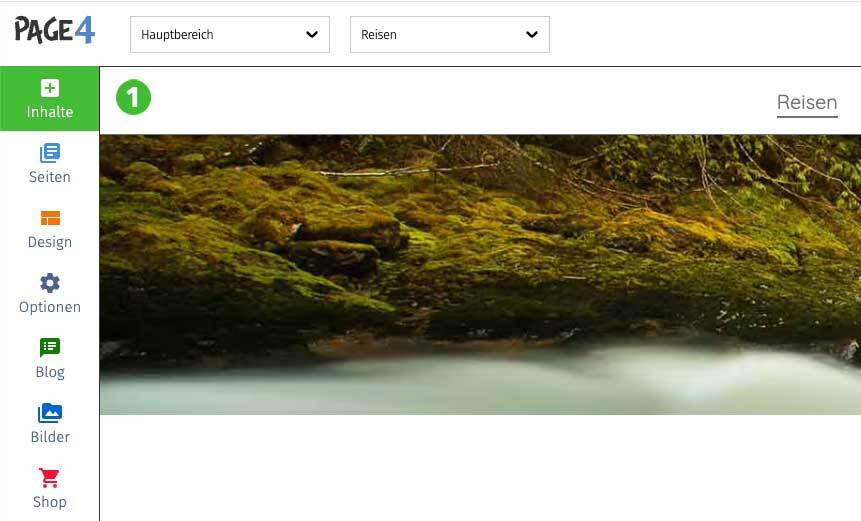861x521 pixels.
Task: Open the Blog icon
Action: [50, 348]
